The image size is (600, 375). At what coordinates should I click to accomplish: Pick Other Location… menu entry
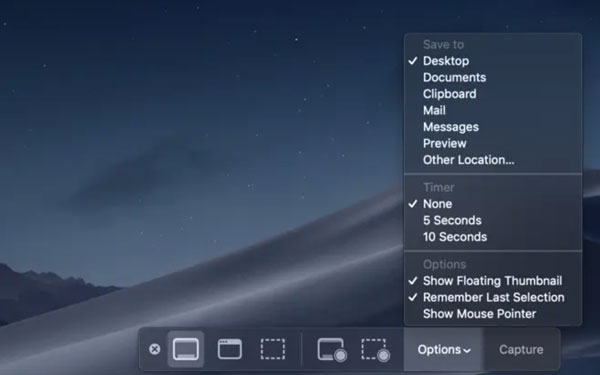(x=493, y=160)
